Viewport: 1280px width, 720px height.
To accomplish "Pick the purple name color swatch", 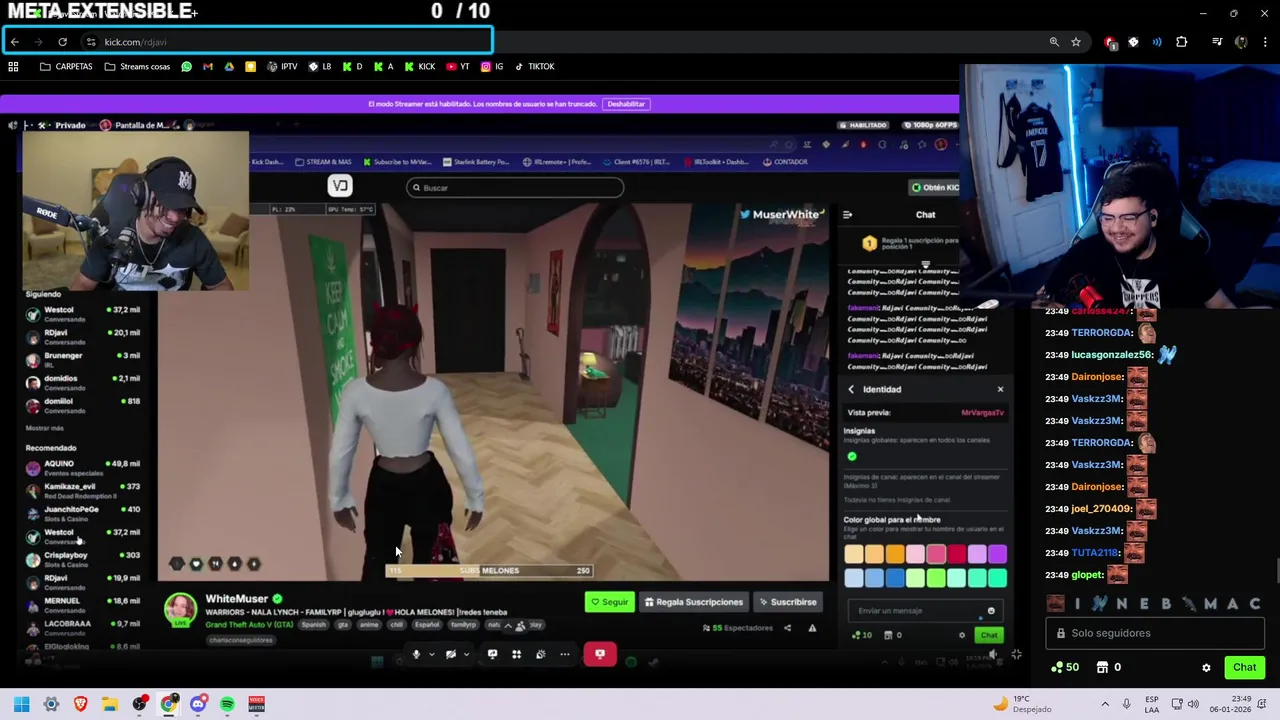I will click(997, 554).
